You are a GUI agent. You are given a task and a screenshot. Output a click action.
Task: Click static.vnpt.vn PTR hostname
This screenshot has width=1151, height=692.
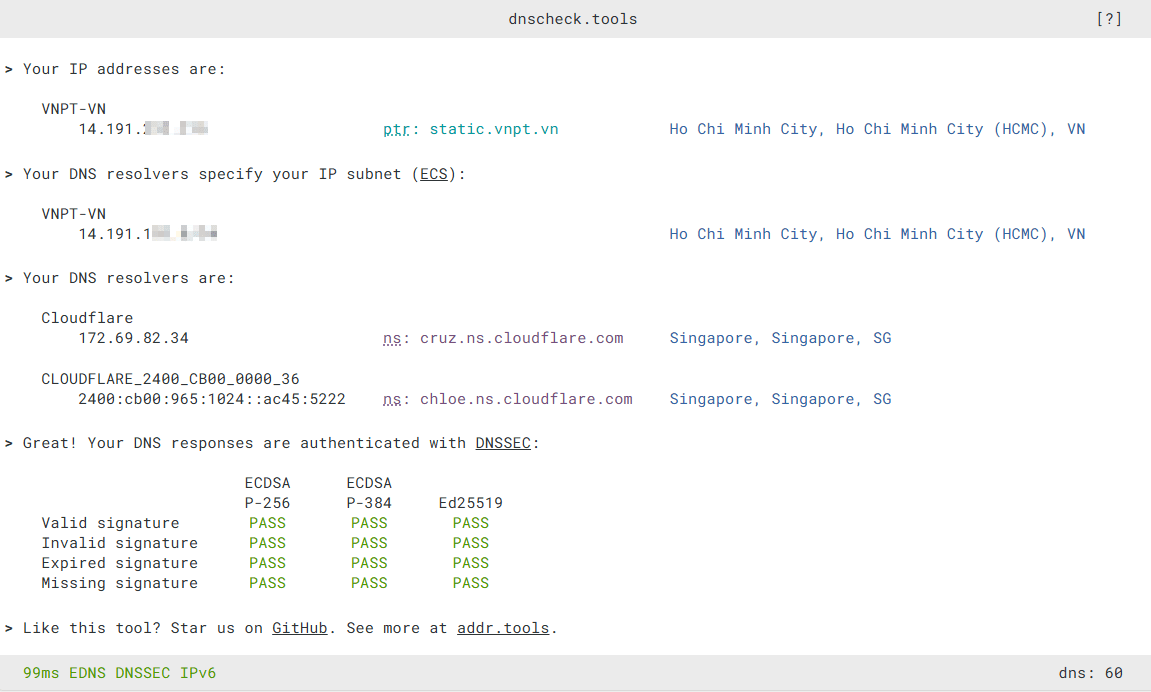click(x=494, y=129)
